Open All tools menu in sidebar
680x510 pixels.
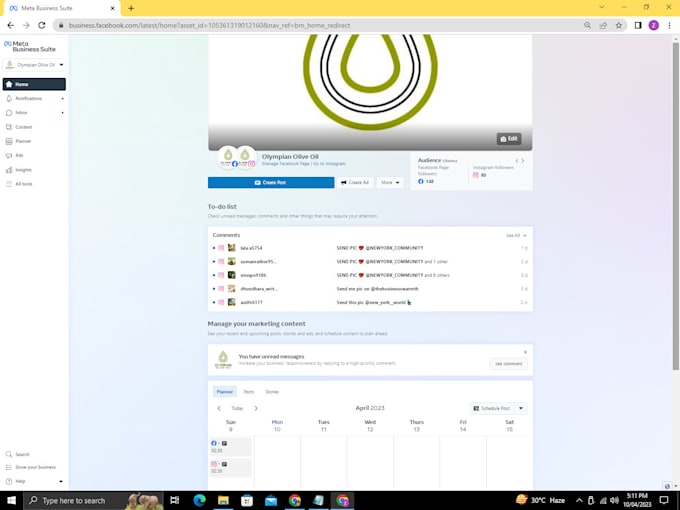pyautogui.click(x=34, y=184)
